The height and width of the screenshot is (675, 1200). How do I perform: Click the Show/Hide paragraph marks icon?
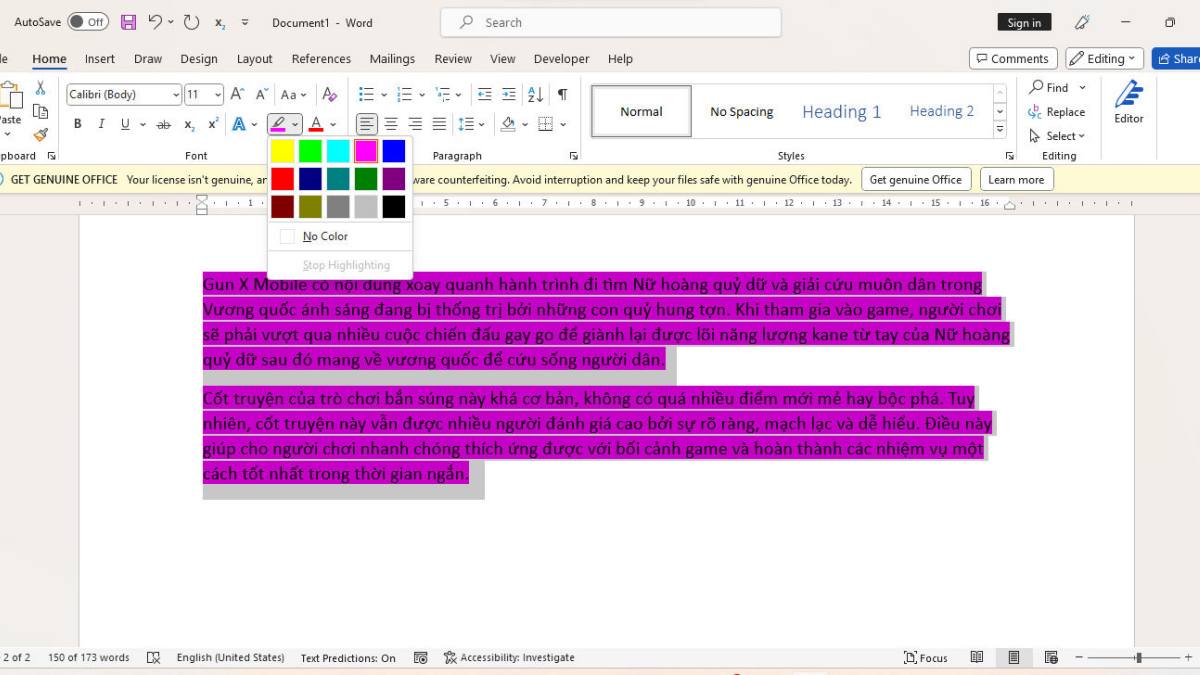[562, 94]
